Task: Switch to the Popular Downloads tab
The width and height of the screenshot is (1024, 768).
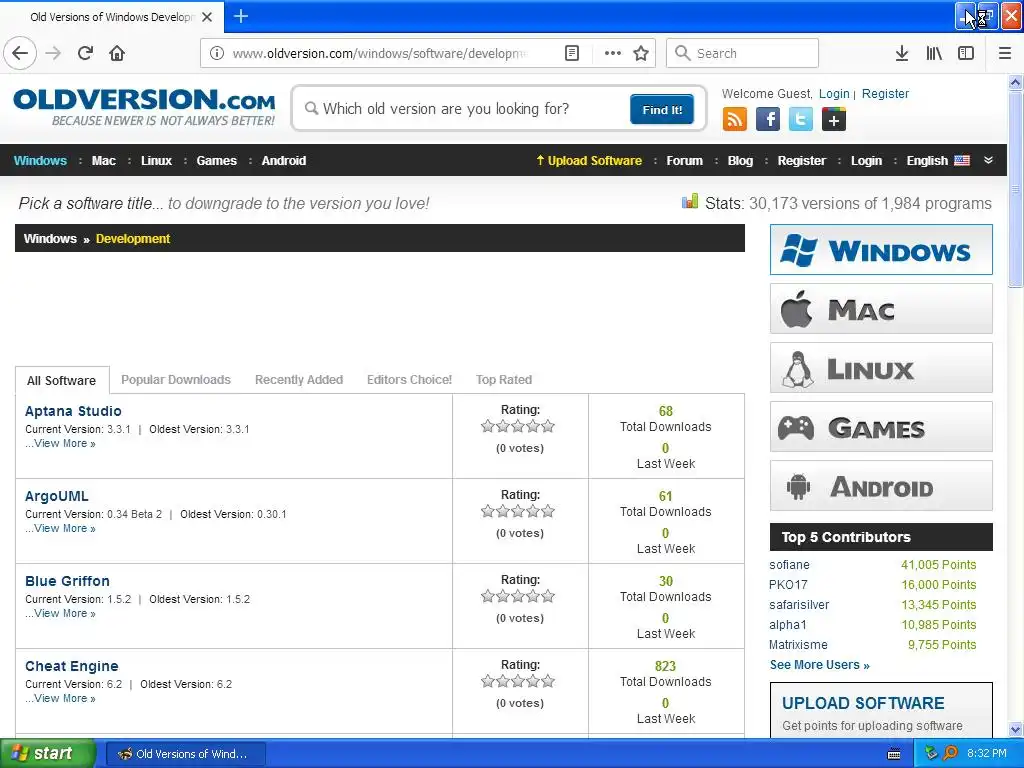Action: pos(176,379)
